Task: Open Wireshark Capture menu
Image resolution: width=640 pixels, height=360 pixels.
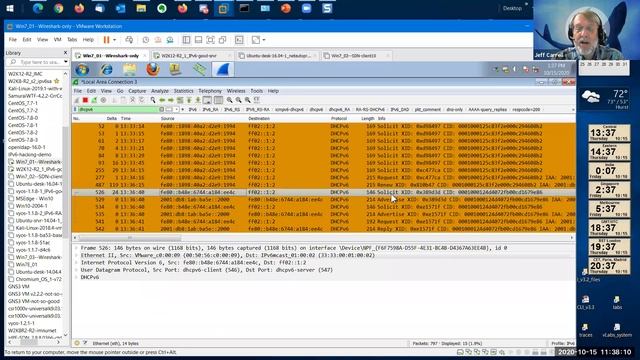Action: tap(137, 91)
